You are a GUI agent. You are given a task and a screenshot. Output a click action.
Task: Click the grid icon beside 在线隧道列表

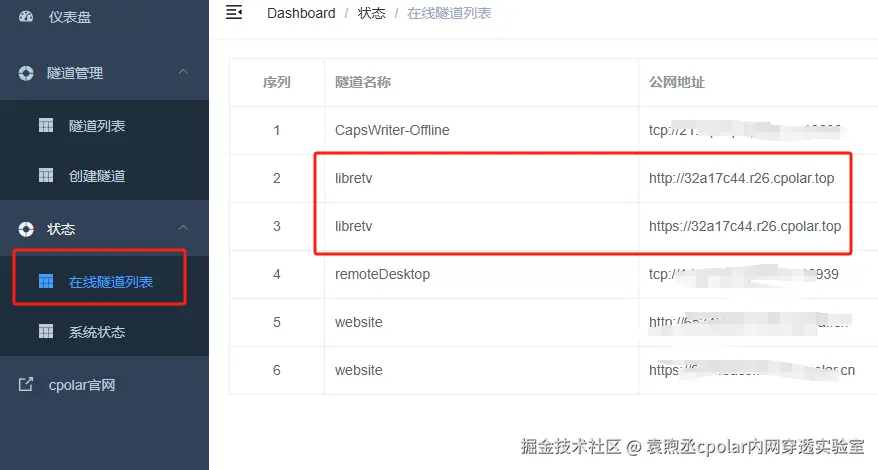coord(46,281)
